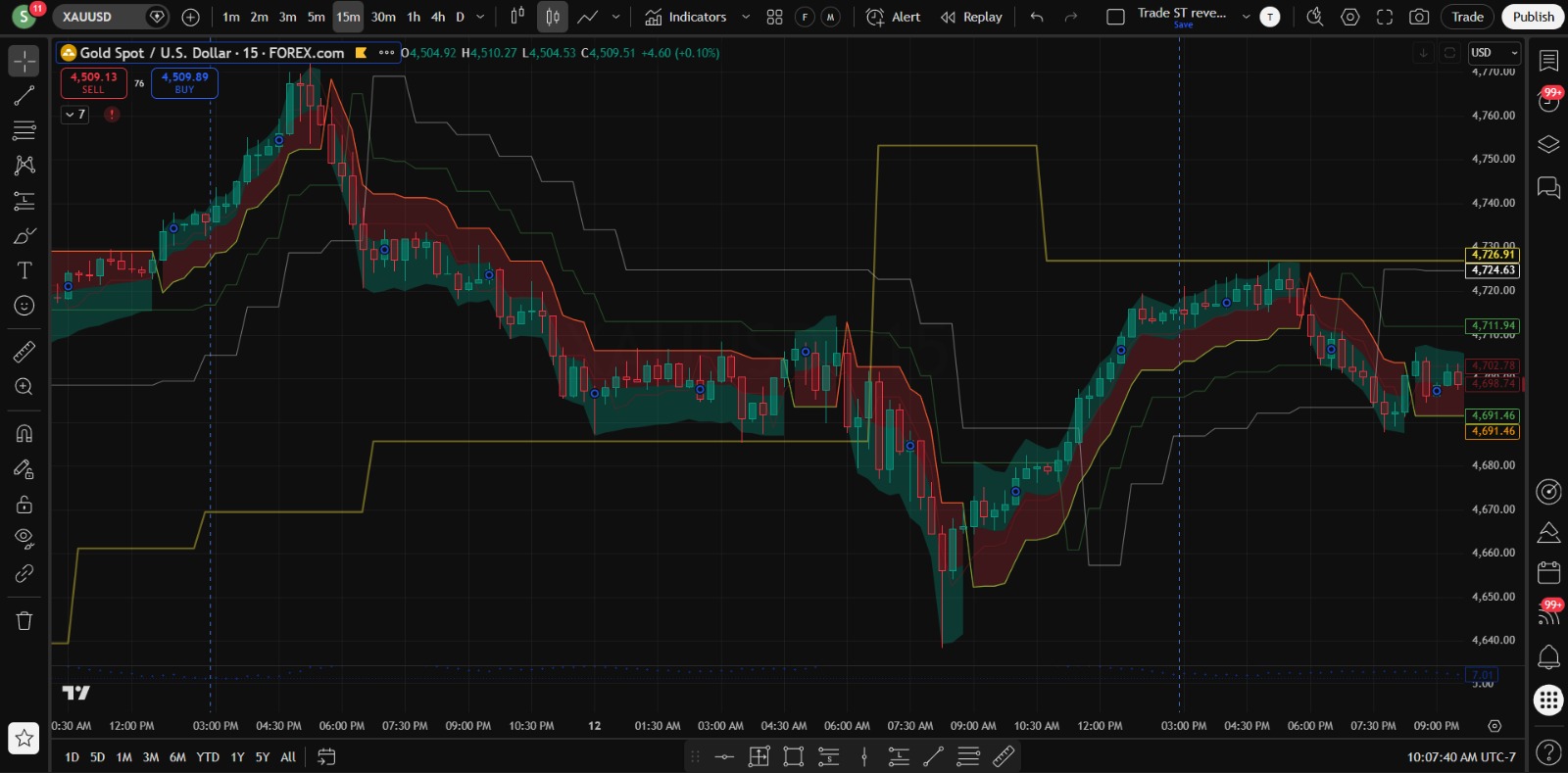Viewport: 1568px width, 773px height.
Task: Enter fullscreen mode
Action: [x=1385, y=17]
